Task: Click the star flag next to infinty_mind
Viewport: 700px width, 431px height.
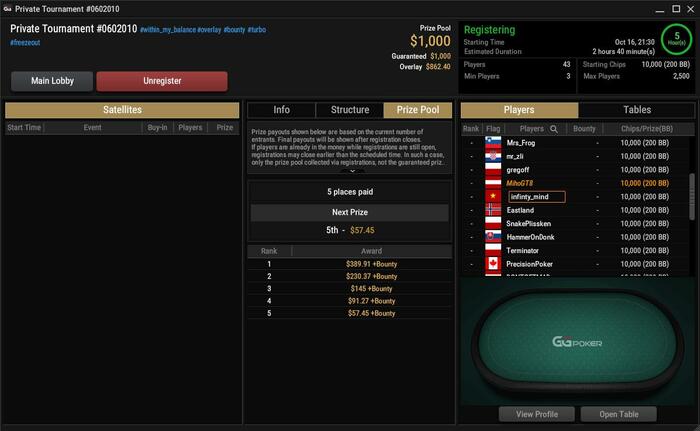Action: 493,197
